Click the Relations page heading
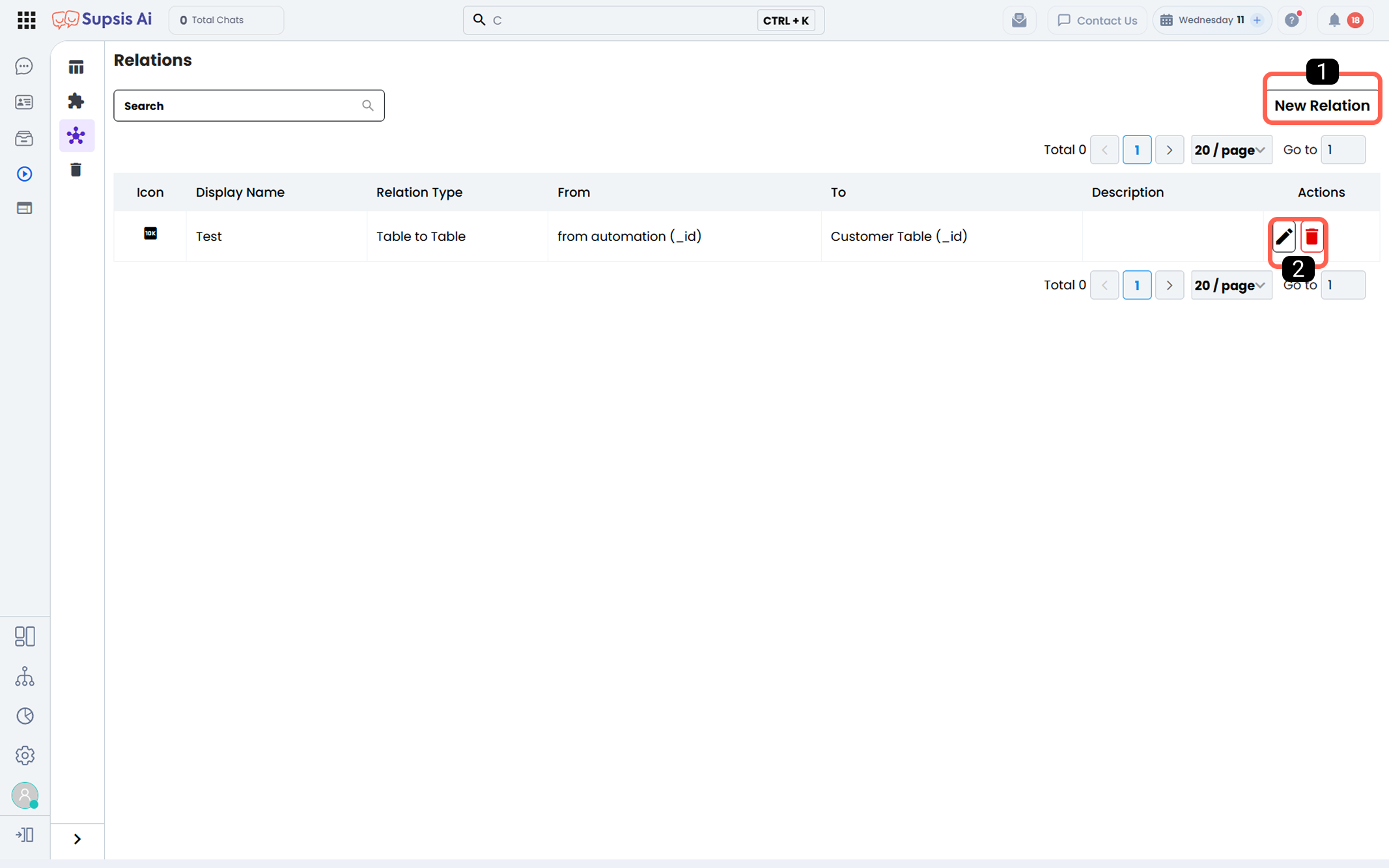Screen dimensions: 1389x868 click(153, 60)
